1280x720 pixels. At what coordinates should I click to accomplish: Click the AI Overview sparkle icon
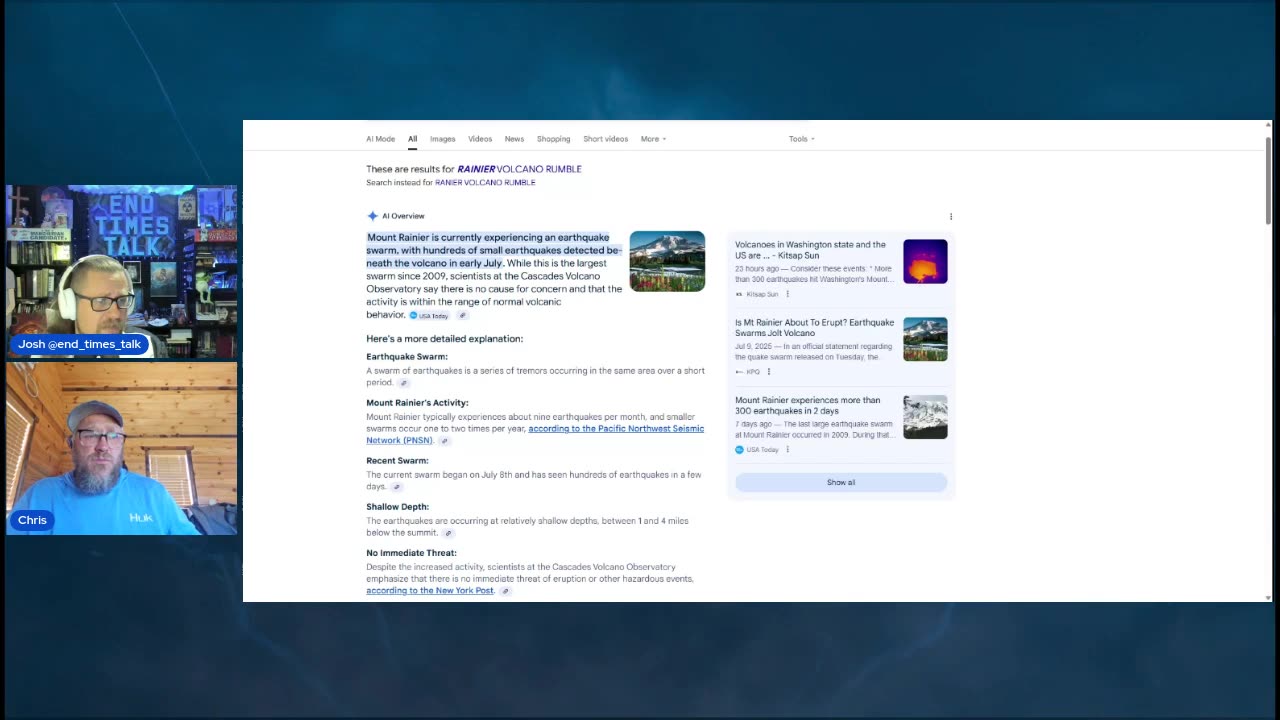[x=372, y=216]
